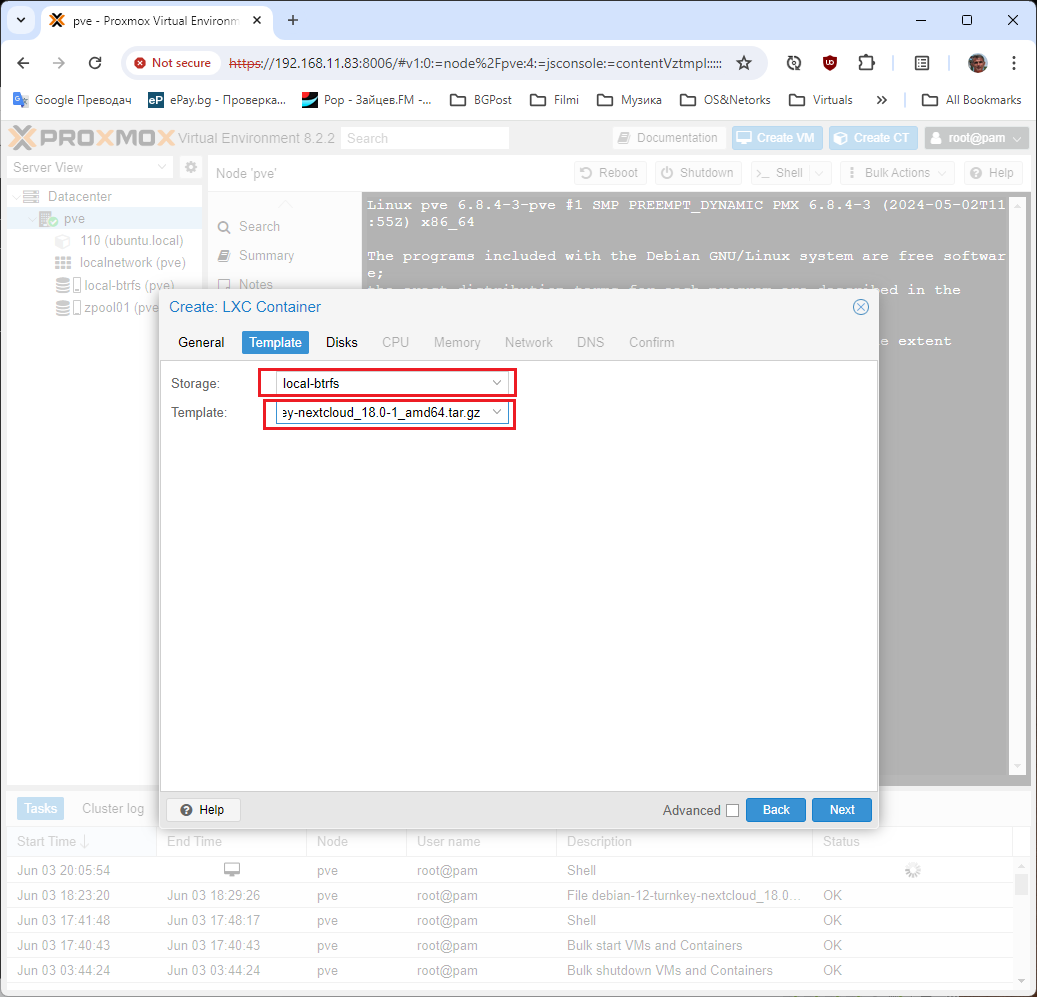Collapse the pve node in tree
1037x997 pixels.
31,219
